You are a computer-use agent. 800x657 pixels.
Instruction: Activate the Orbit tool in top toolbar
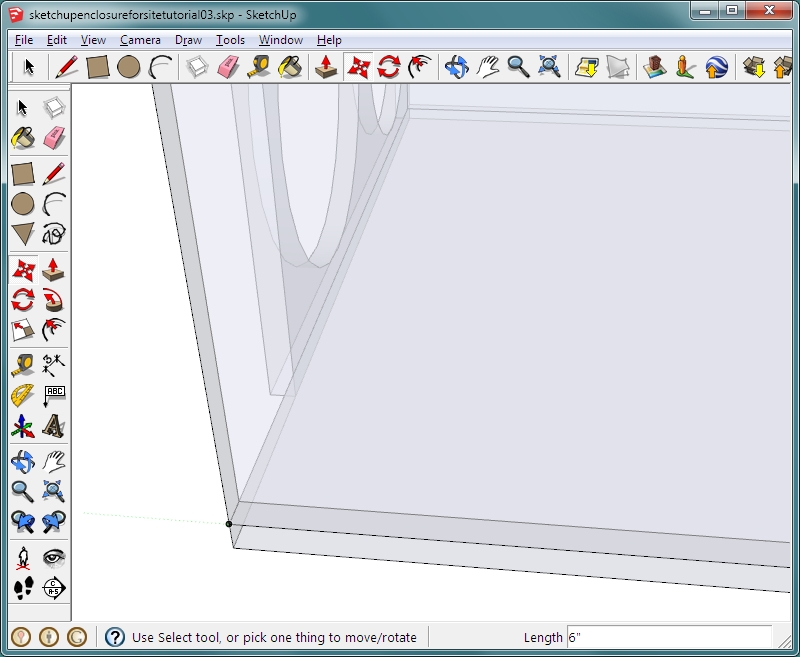coord(457,67)
